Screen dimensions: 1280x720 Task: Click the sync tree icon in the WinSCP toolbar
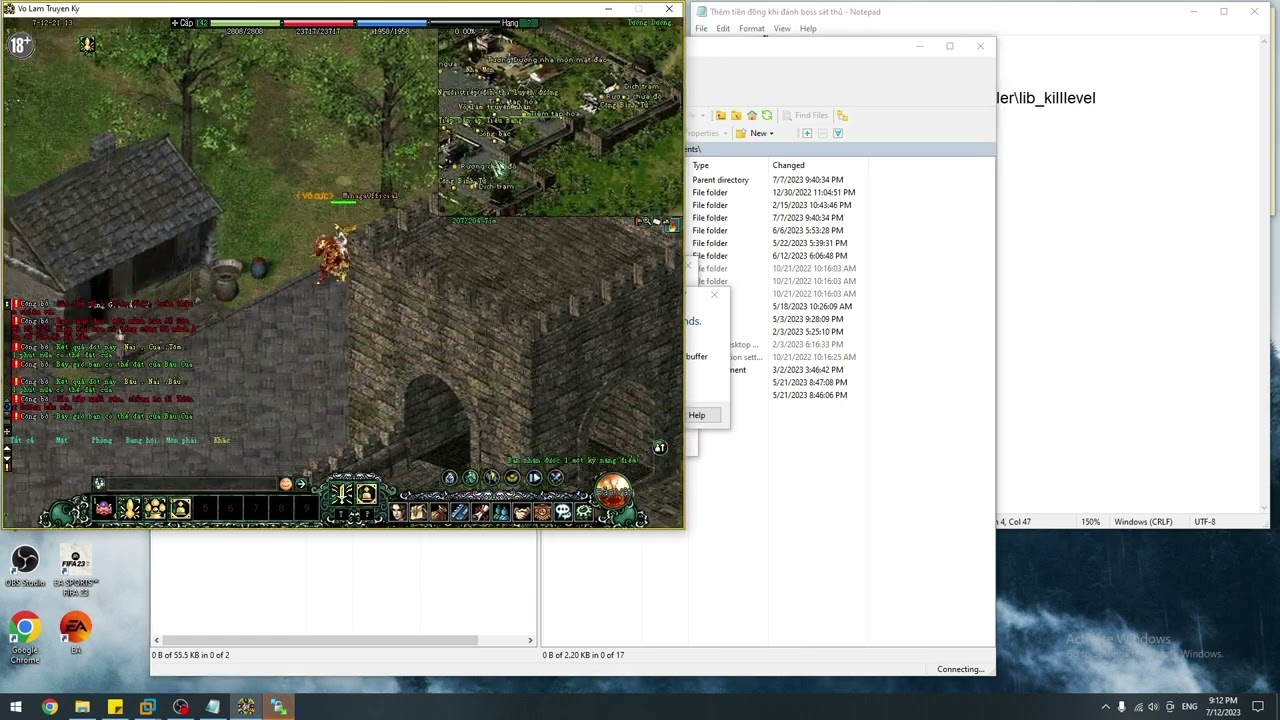pyautogui.click(x=842, y=115)
